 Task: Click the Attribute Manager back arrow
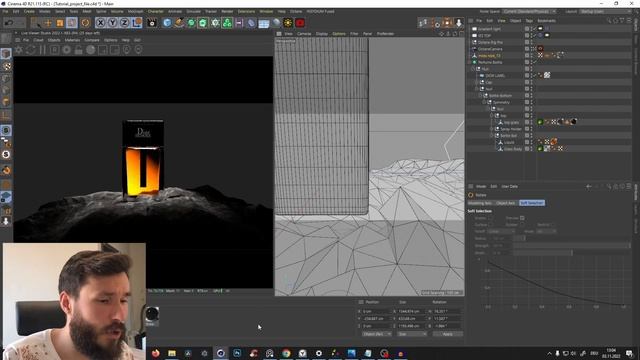[x=589, y=187]
